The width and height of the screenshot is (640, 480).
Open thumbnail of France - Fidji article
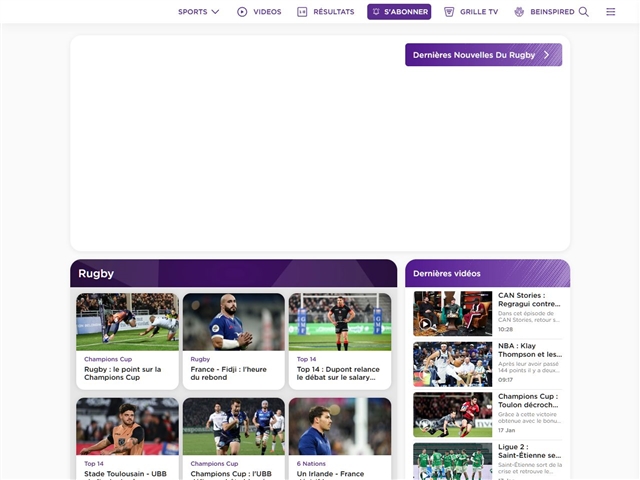233,322
